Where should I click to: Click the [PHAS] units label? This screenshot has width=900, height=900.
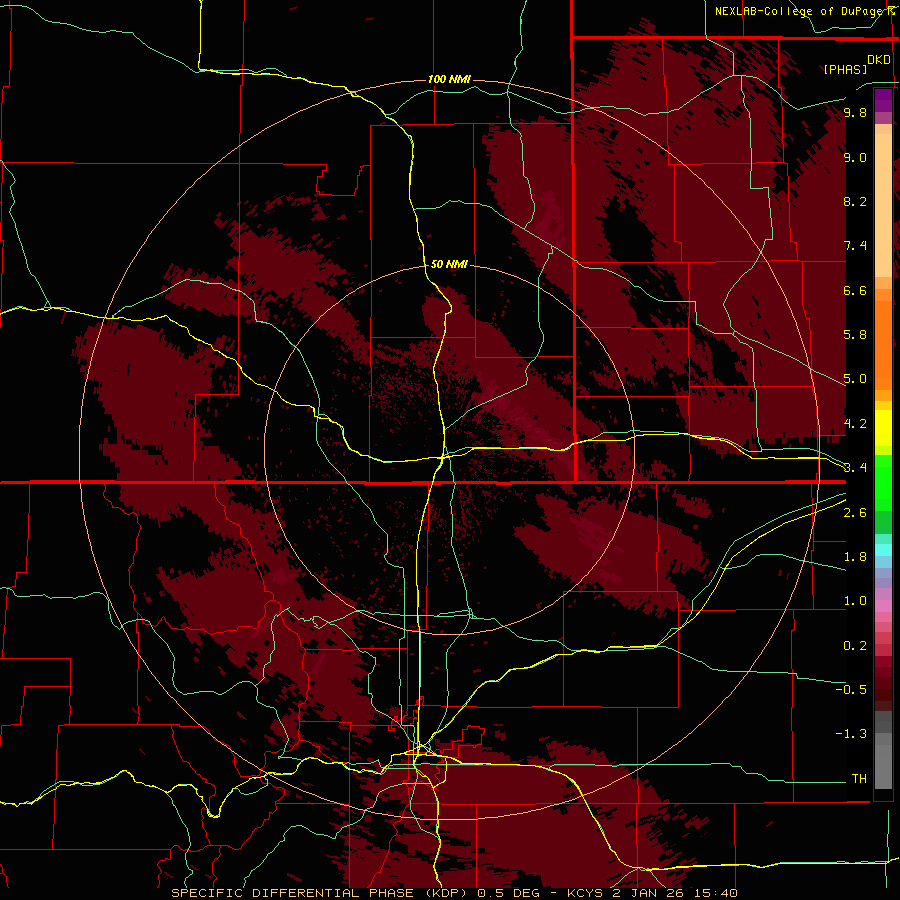click(845, 69)
